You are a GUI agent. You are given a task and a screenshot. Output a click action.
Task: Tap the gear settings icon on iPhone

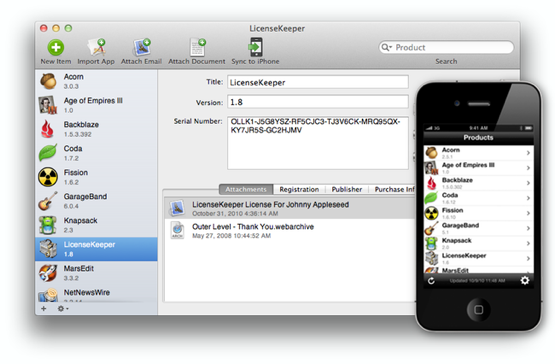tap(525, 280)
